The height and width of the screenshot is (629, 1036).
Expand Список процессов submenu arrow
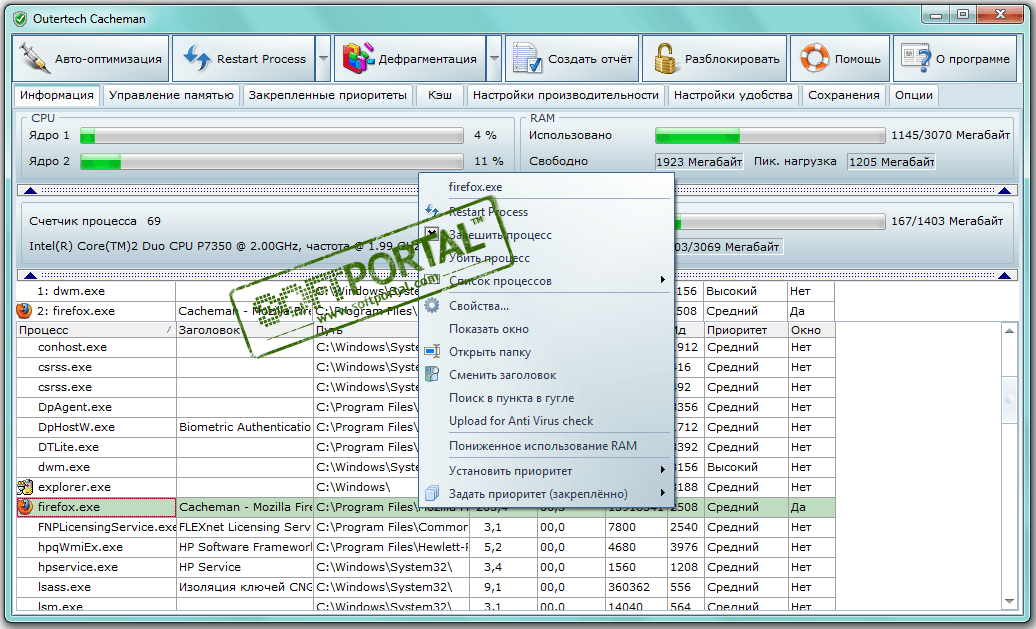tap(663, 280)
